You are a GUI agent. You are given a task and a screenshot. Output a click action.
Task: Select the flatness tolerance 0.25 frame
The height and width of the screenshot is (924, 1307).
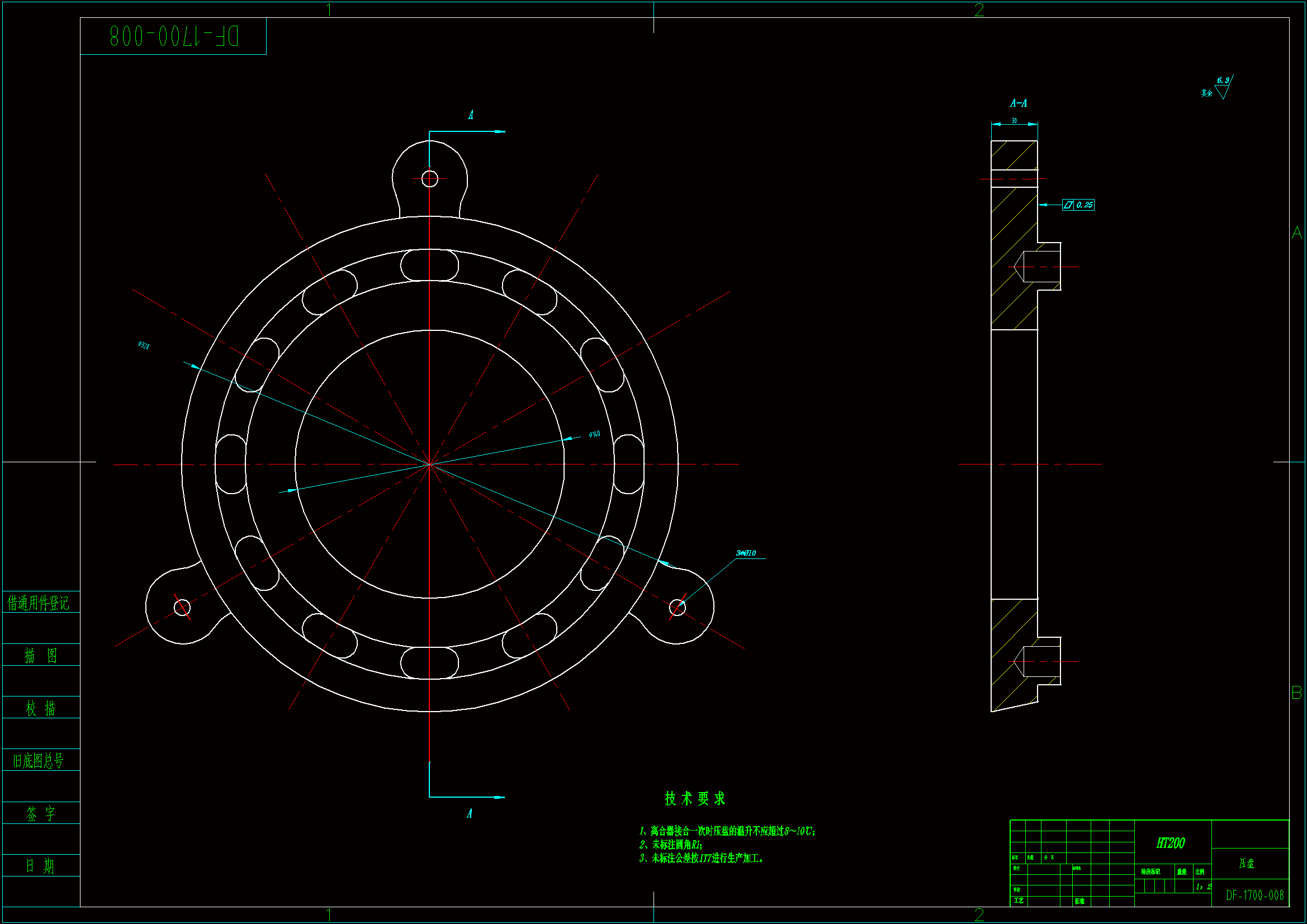1078,205
